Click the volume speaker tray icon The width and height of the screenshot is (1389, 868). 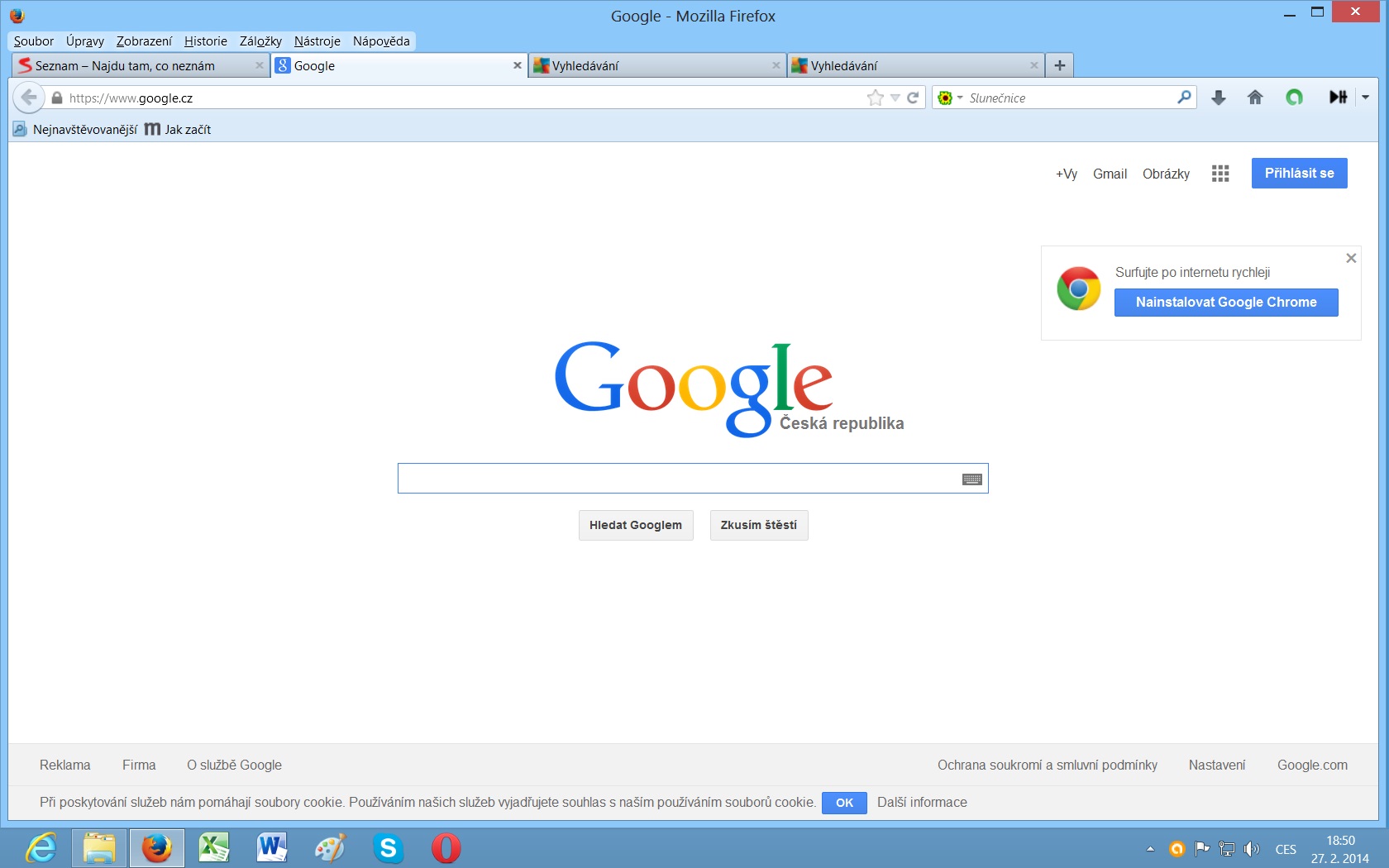point(1252,849)
